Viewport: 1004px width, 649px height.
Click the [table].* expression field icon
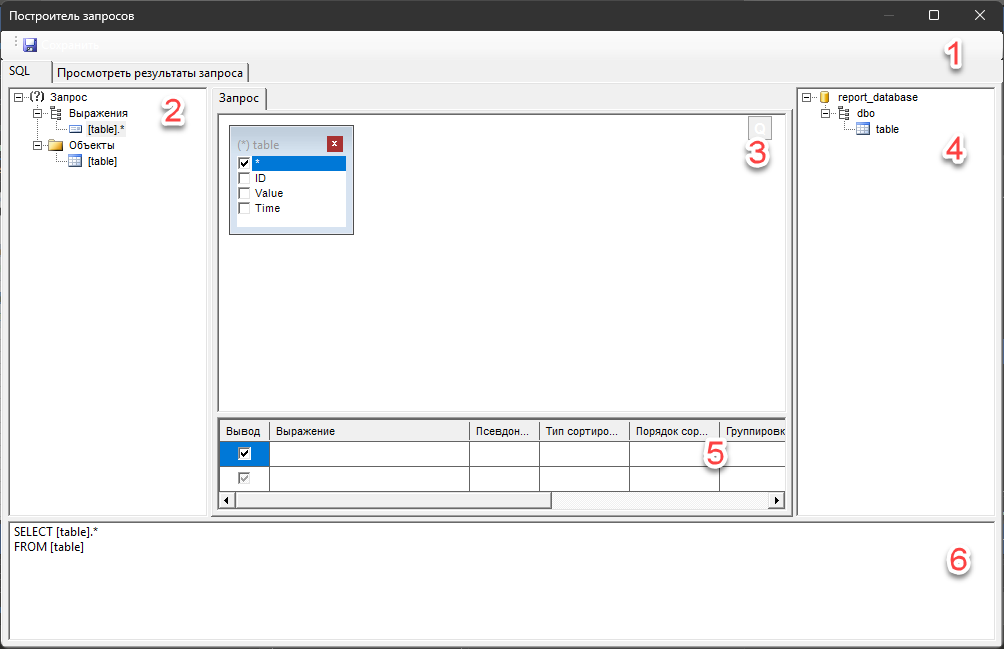[76, 129]
